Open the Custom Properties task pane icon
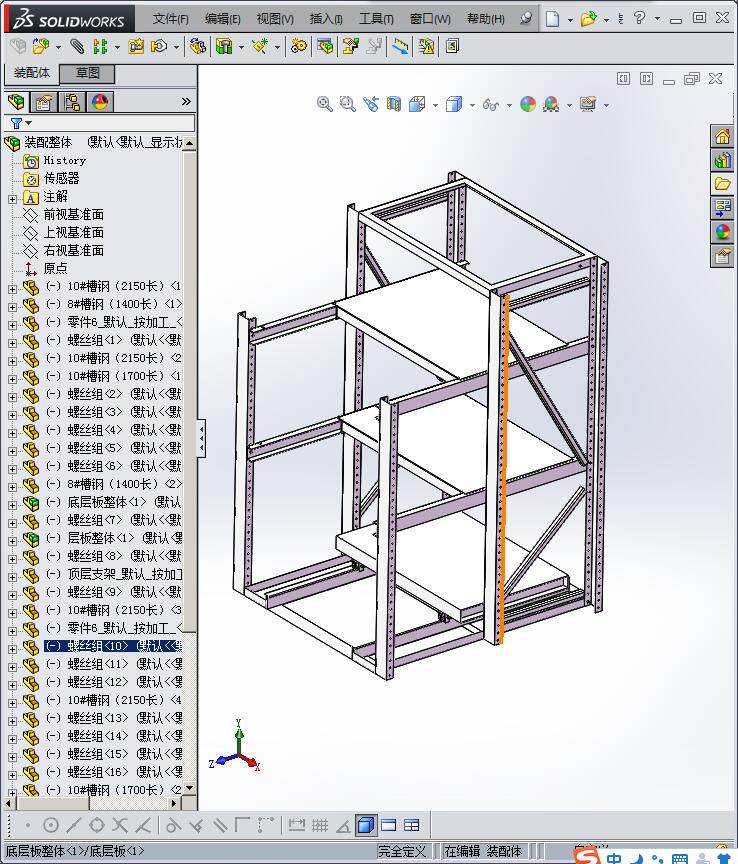The width and height of the screenshot is (738, 864). pyautogui.click(x=722, y=256)
